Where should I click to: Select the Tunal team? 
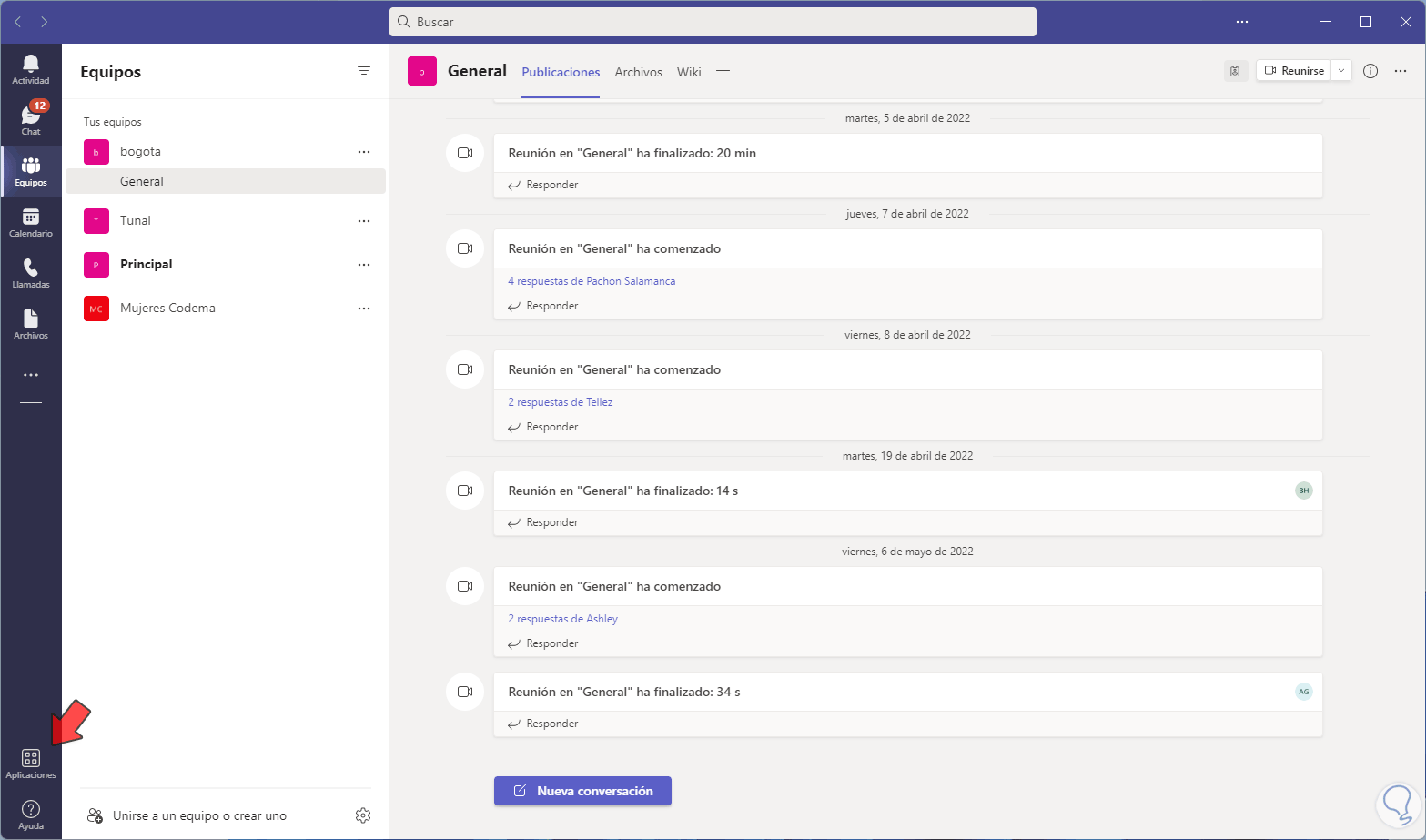(136, 221)
